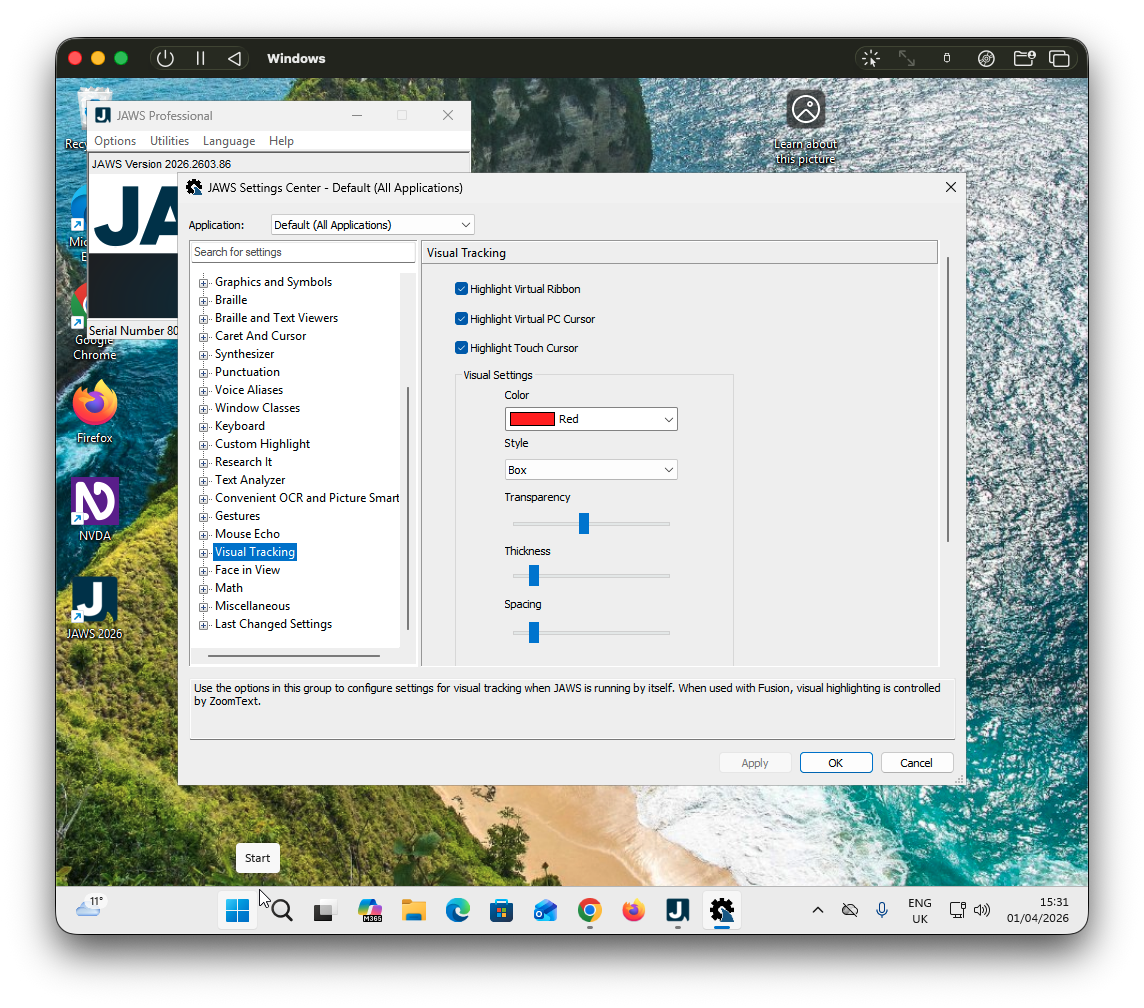This screenshot has width=1144, height=1008.
Task: Apply the Visual Tracking settings
Action: coord(755,762)
